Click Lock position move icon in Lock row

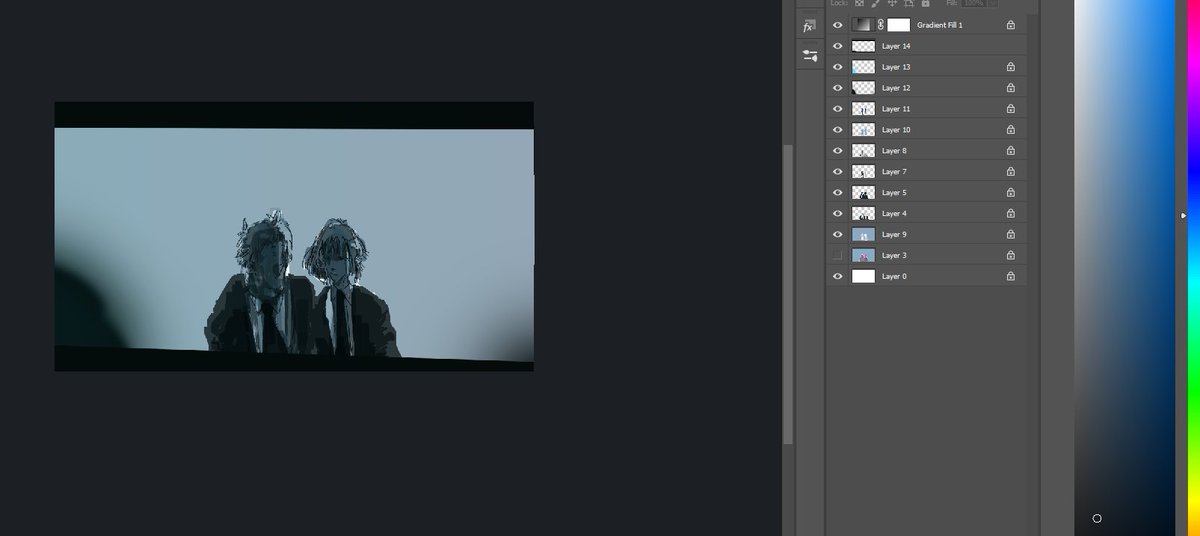coord(892,4)
